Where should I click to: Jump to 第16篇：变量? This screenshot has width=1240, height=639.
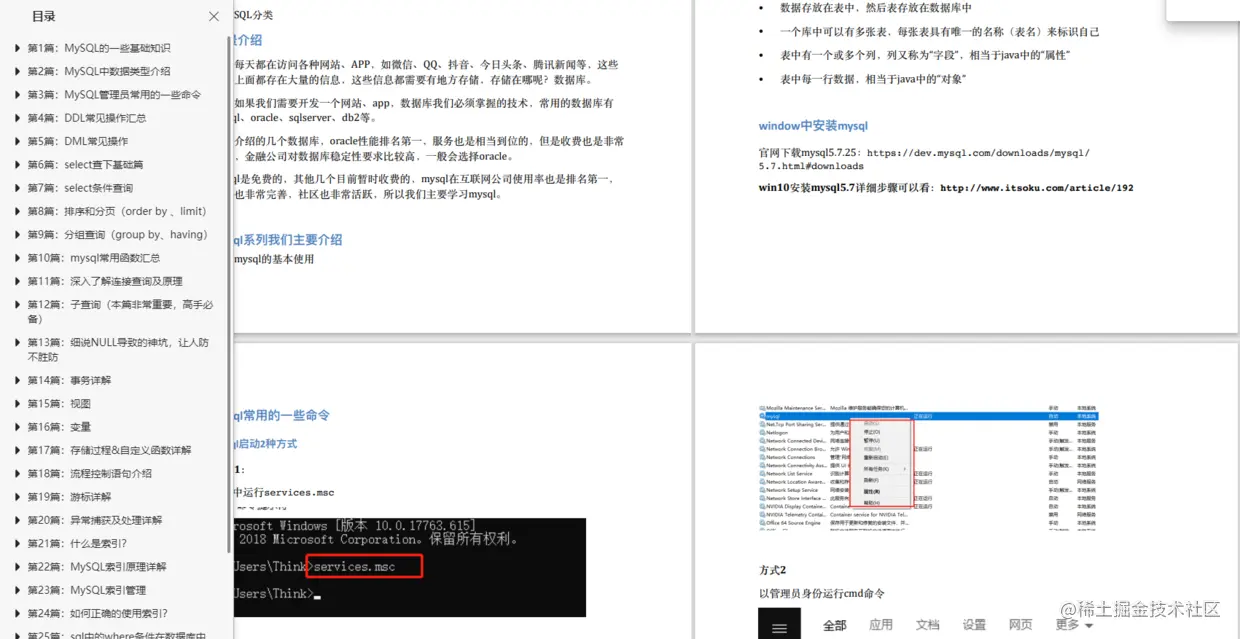point(59,427)
